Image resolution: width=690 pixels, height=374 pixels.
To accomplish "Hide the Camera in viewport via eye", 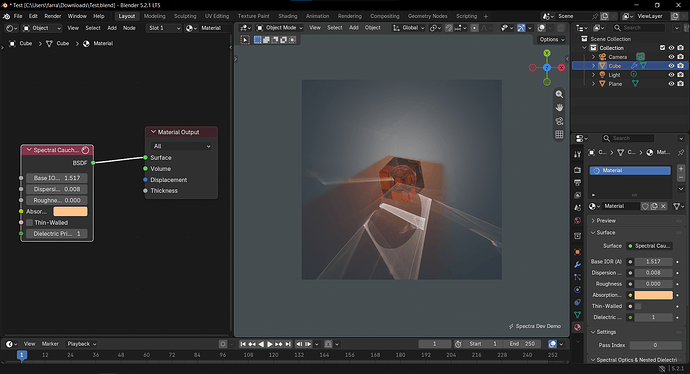I will 671,57.
